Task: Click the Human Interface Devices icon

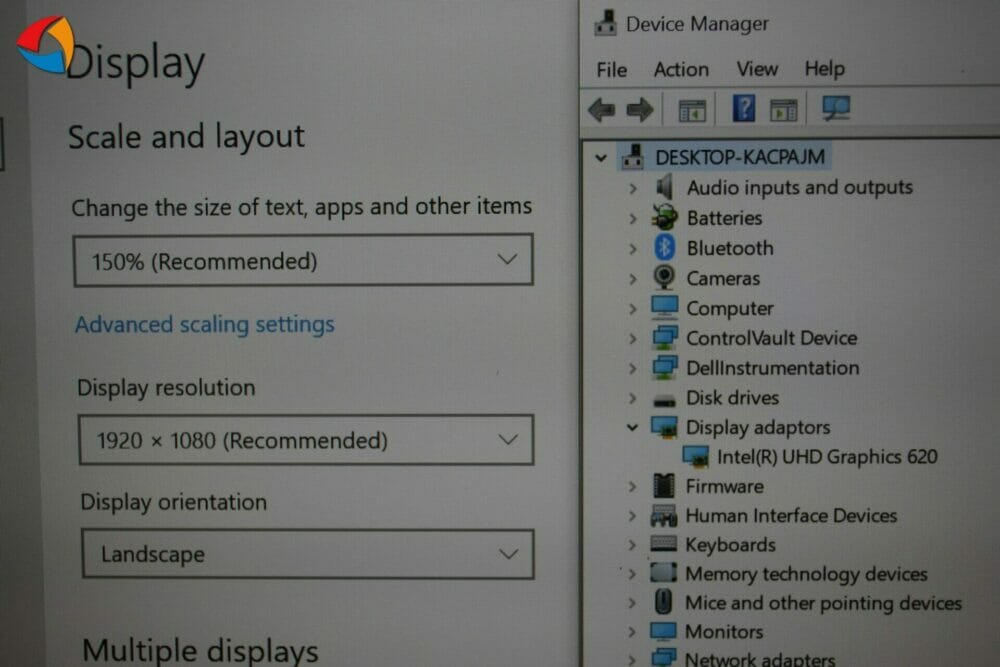Action: [664, 515]
